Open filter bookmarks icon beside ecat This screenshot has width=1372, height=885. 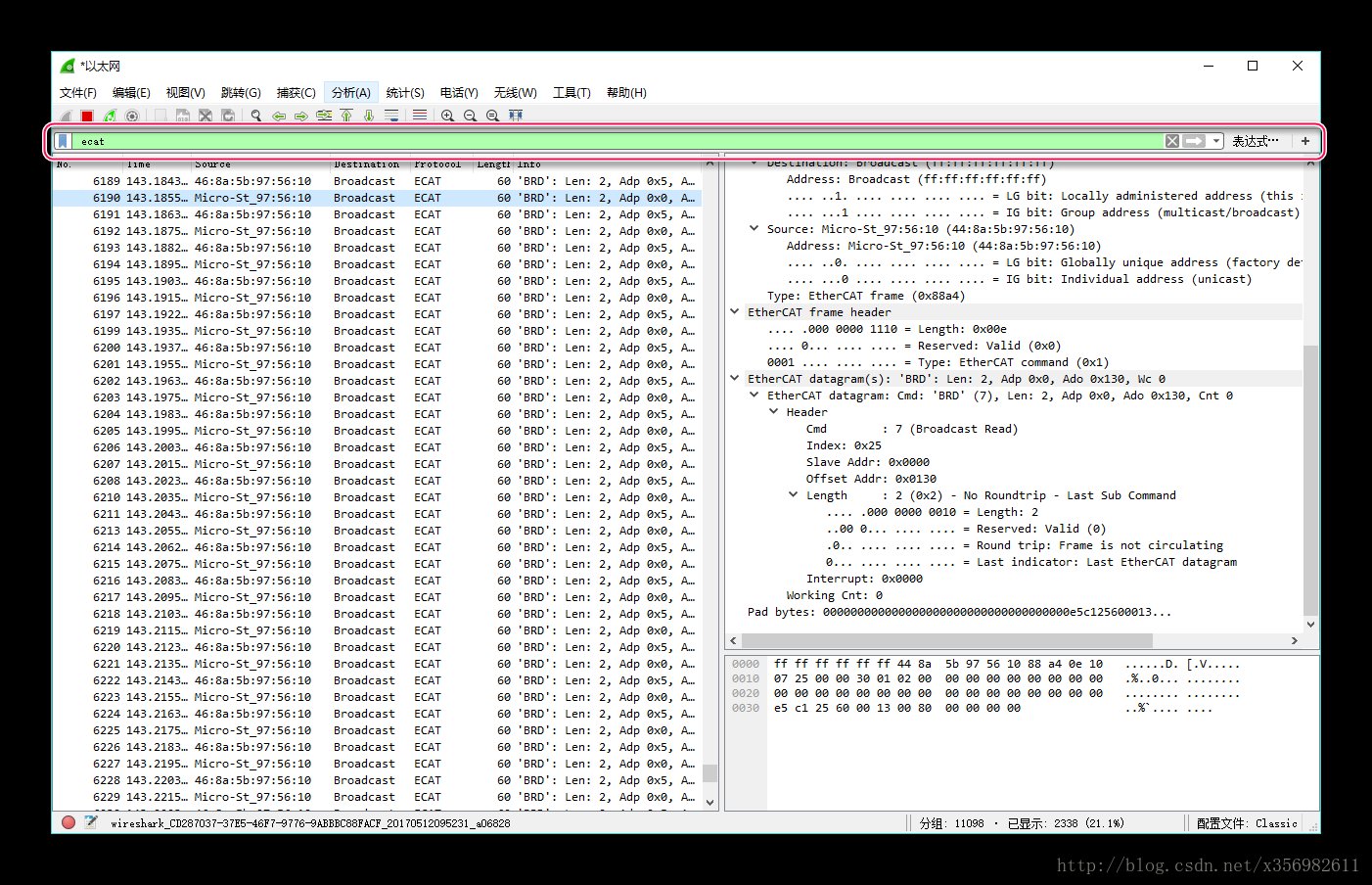(x=63, y=141)
